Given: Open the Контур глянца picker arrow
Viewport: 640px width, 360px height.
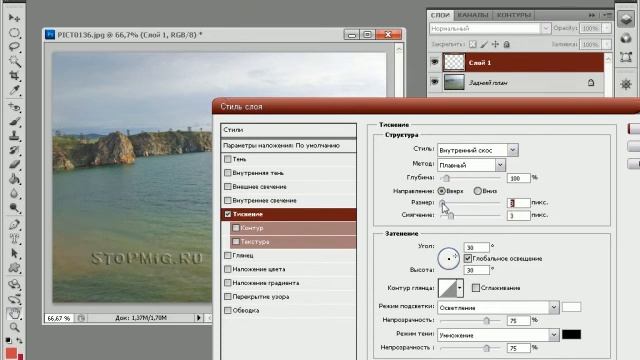Looking at the screenshot, I should click(x=460, y=288).
